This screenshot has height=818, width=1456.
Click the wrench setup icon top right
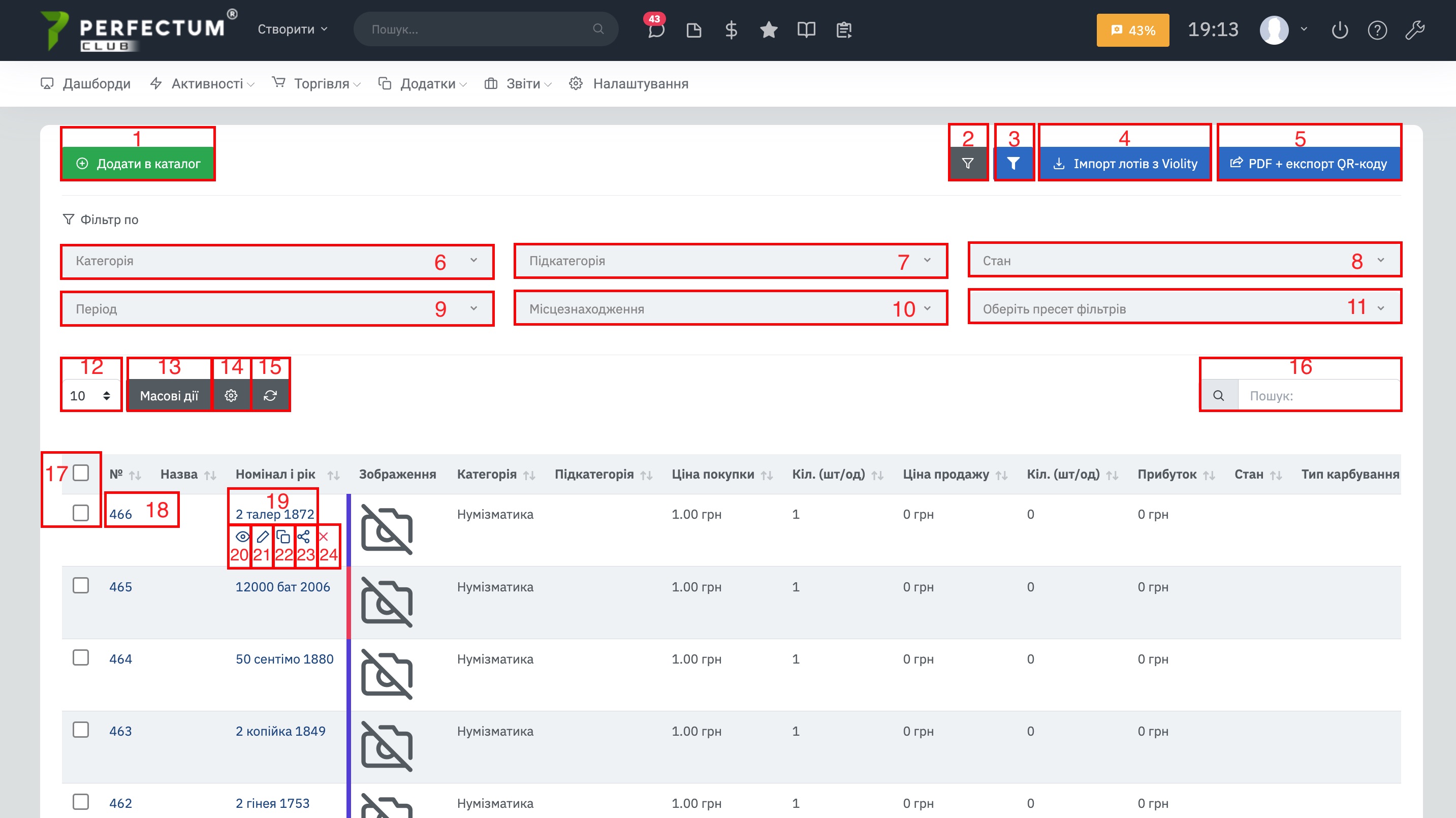click(1415, 29)
